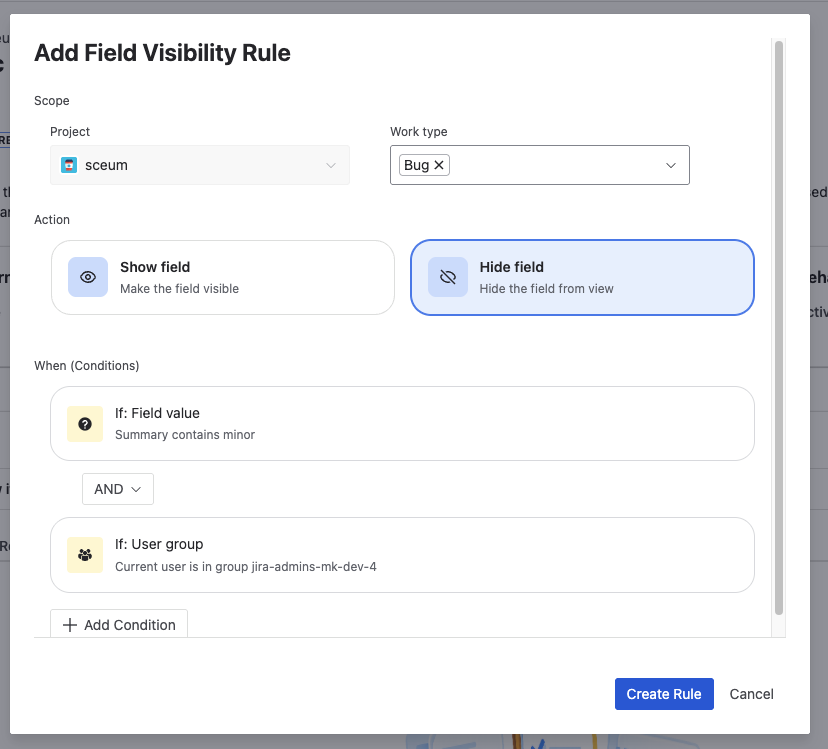Expand the Work type dropdown chevron
Viewport: 828px width, 749px height.
click(671, 165)
